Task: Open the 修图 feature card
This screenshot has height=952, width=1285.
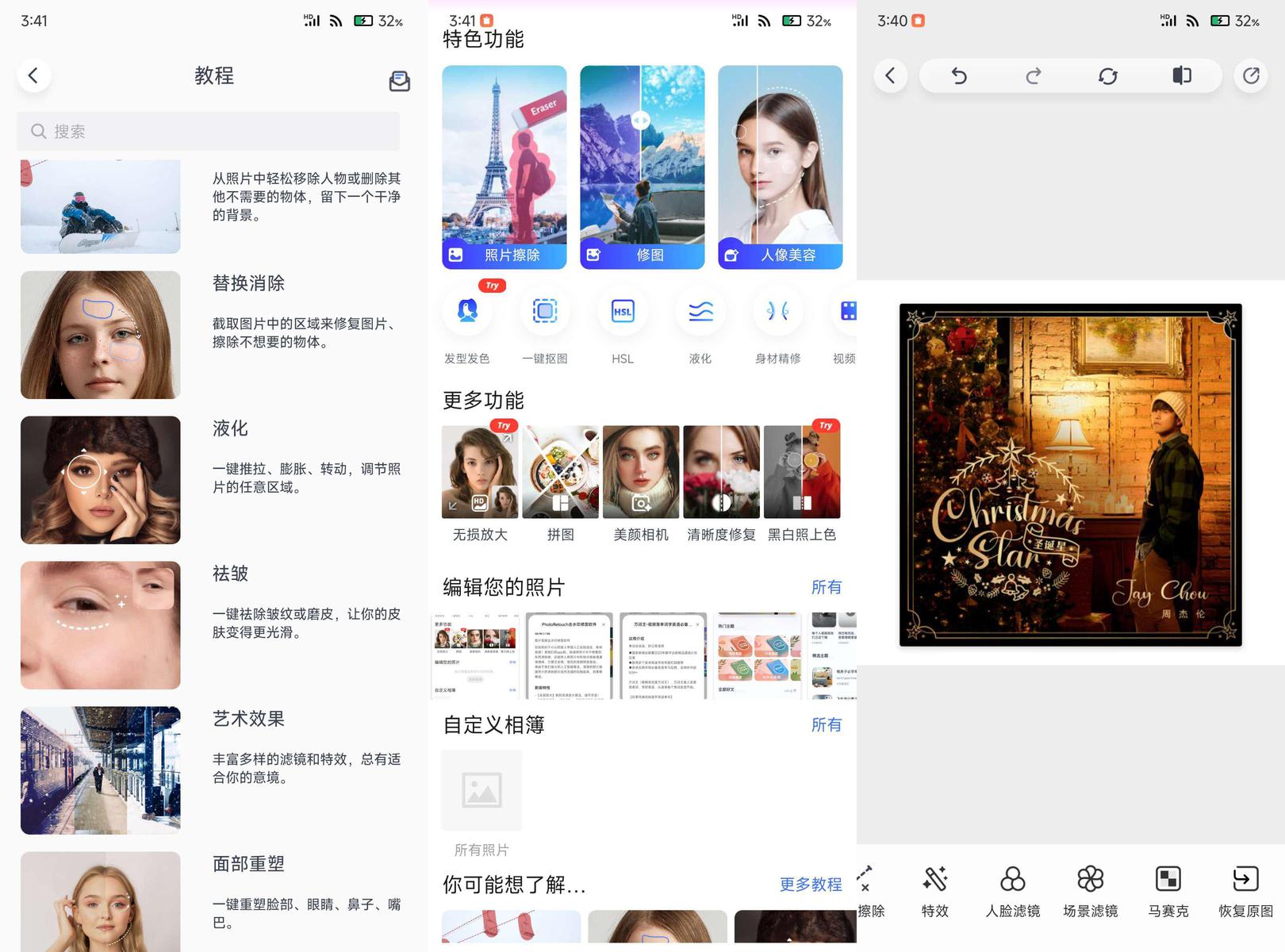Action: pyautogui.click(x=642, y=167)
